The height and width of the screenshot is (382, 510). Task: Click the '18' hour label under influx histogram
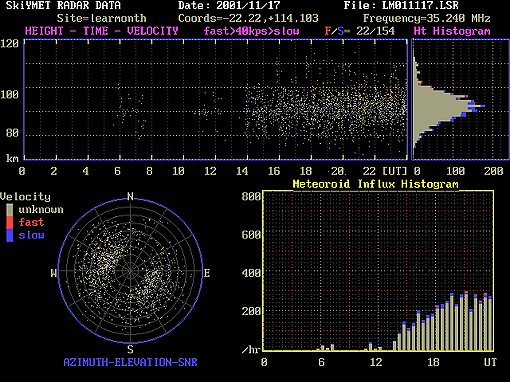[433, 362]
